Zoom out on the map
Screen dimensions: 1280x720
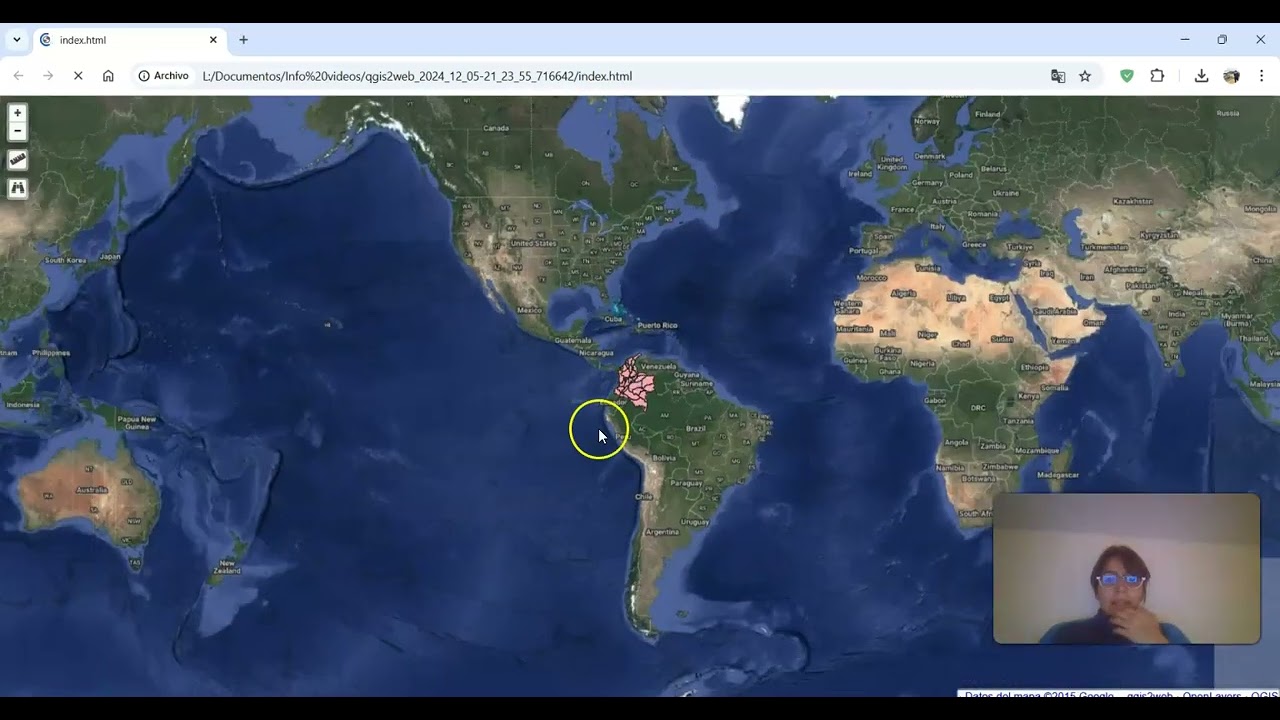click(x=17, y=131)
